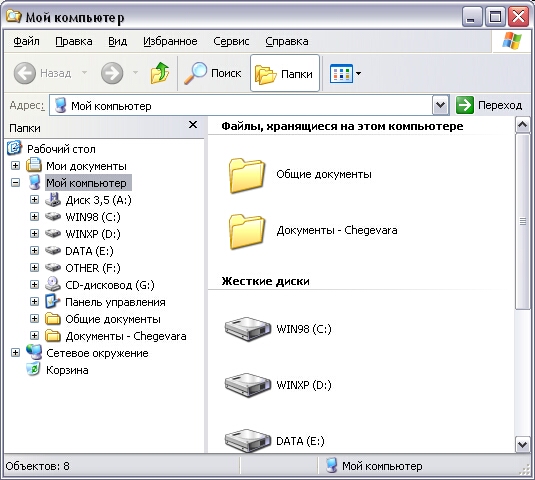535x480 pixels.
Task: Expand Общие документы tree node
Action: [x=34, y=319]
